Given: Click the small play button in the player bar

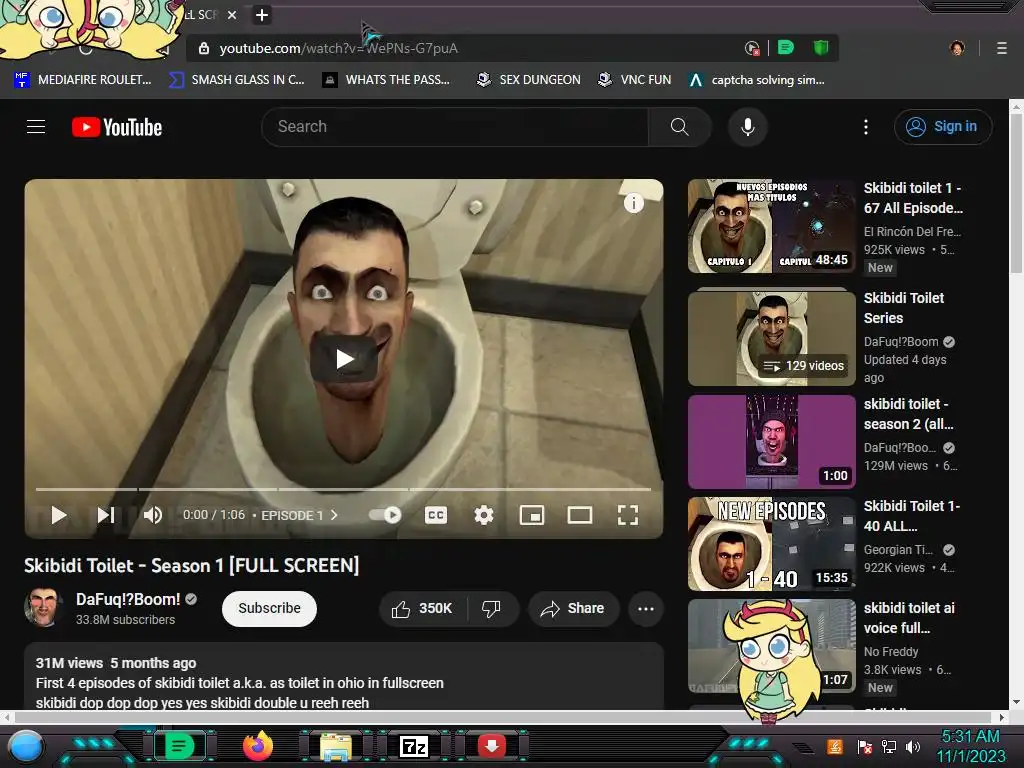Looking at the screenshot, I should coord(59,515).
